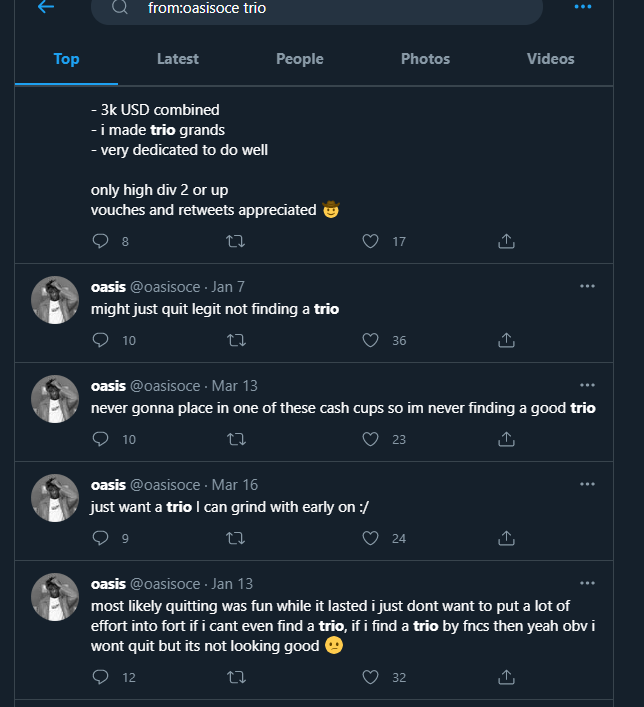Retweet the vouches and retweets tweet
Screen dimensions: 644x707
(236, 241)
